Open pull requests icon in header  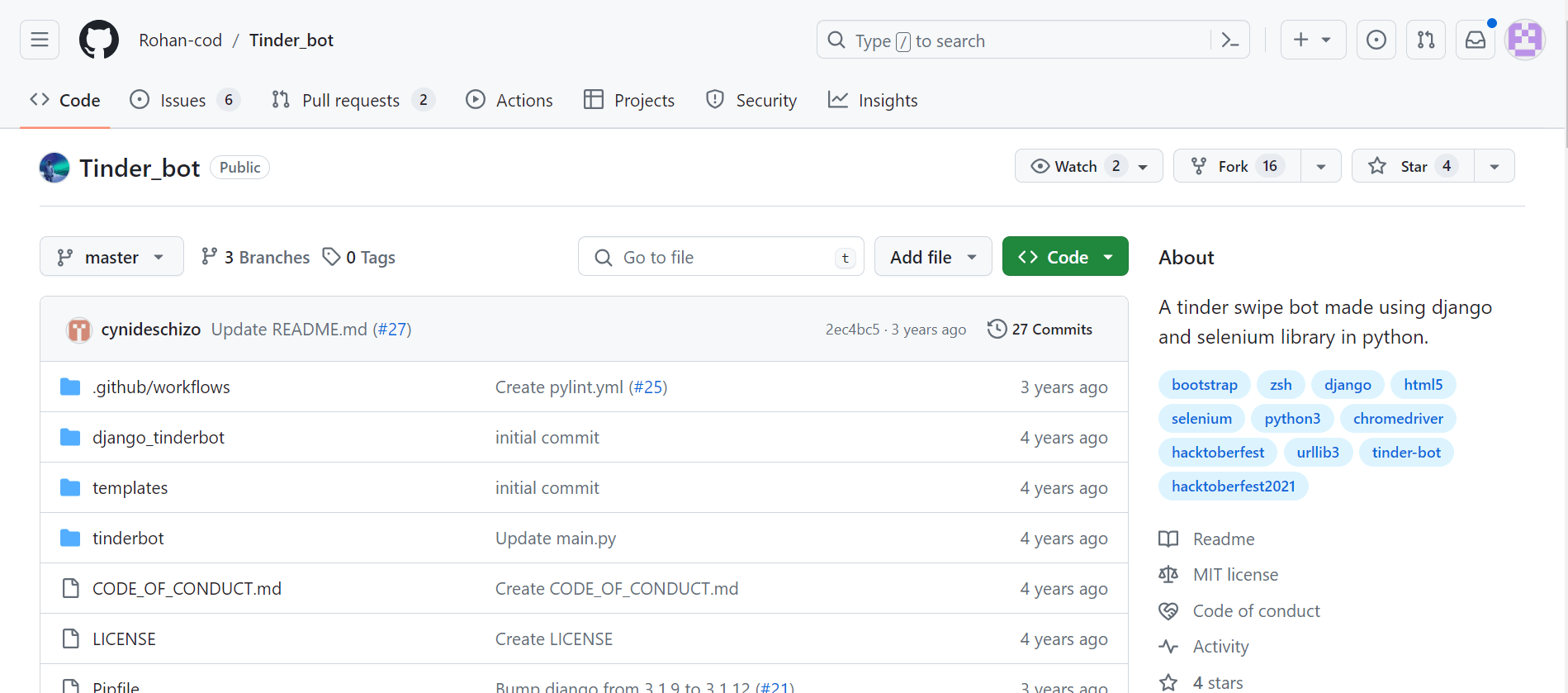1426,40
